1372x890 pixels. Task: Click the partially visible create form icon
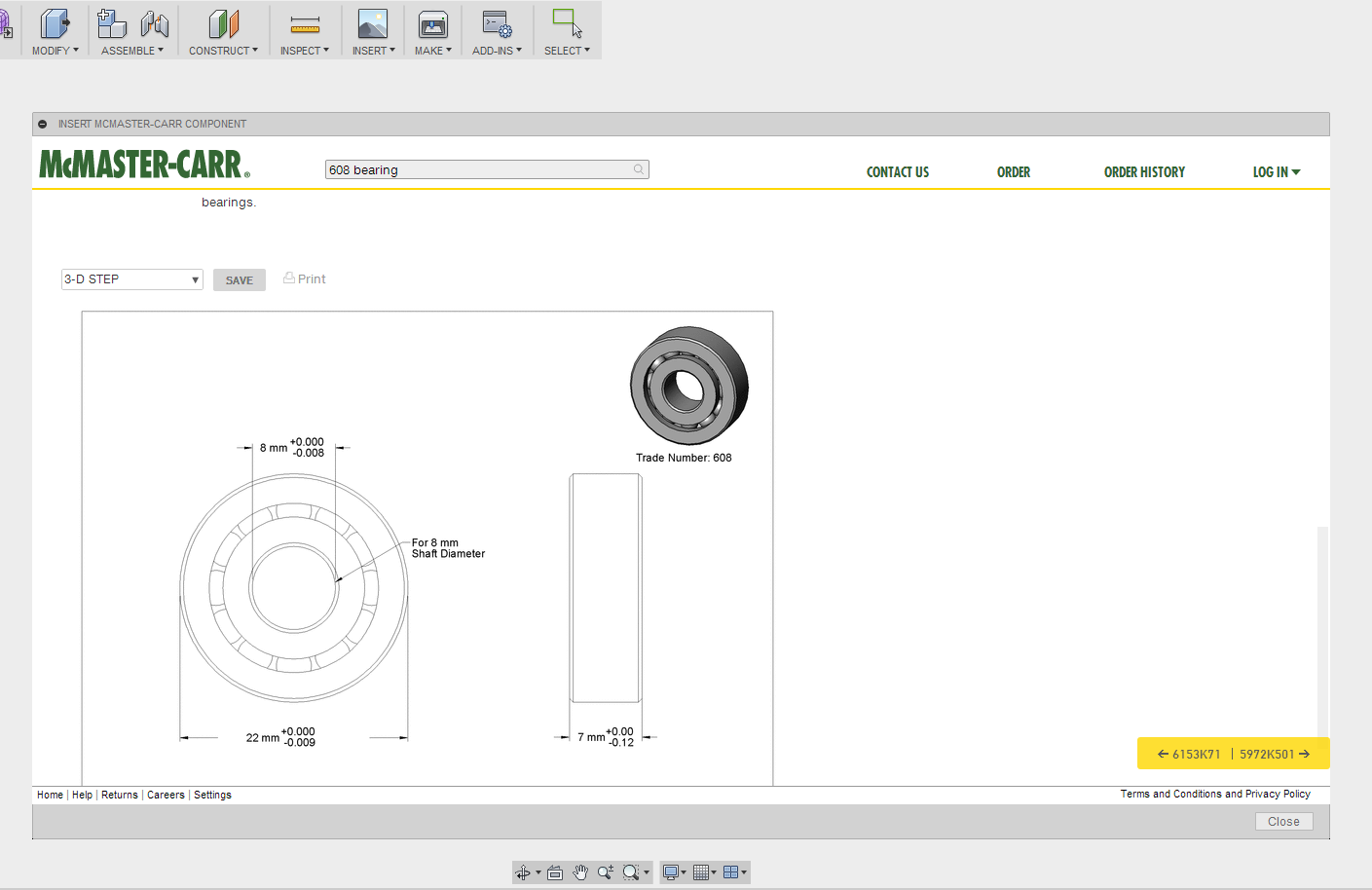[x=5, y=23]
